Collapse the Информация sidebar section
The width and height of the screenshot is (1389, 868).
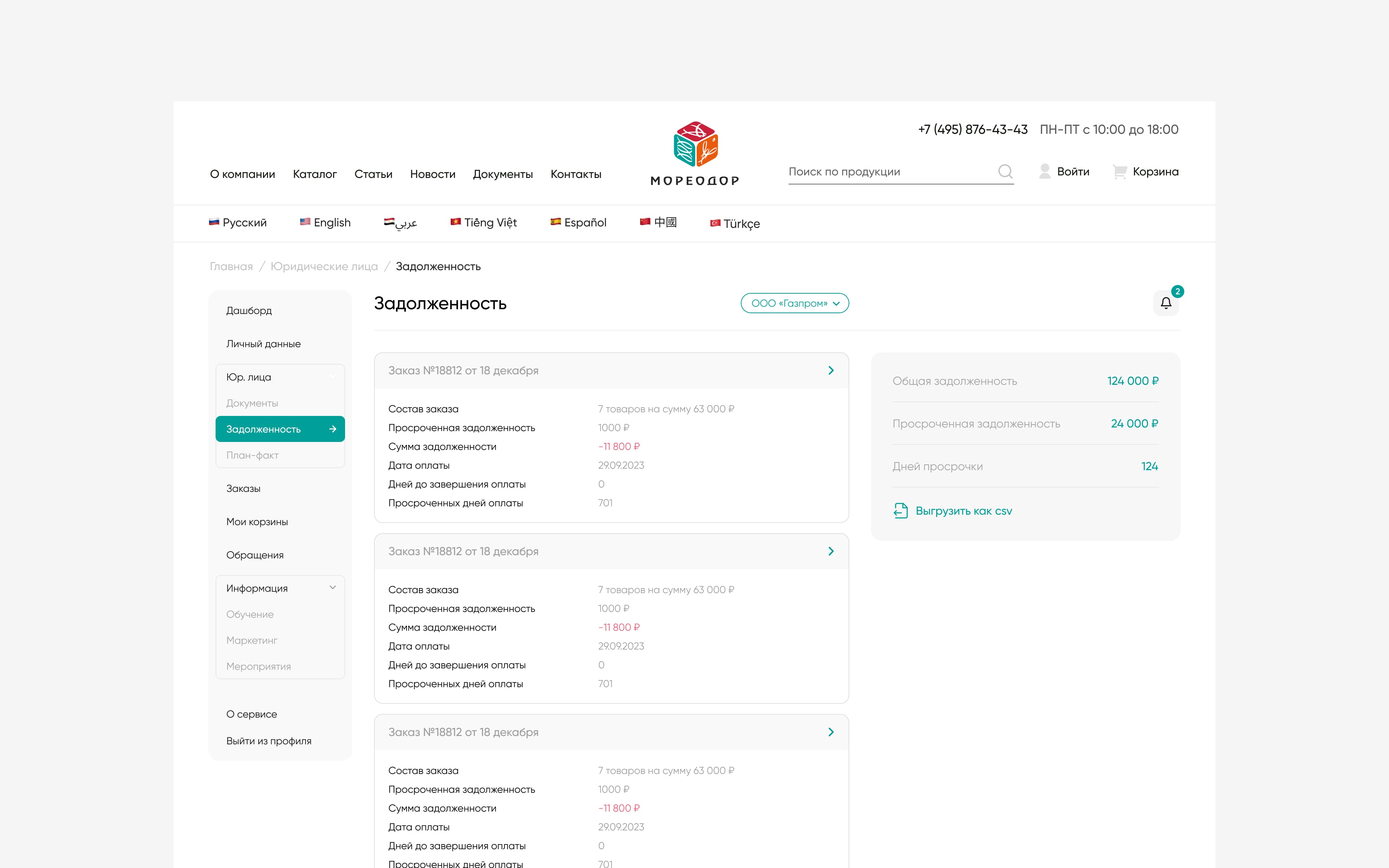332,588
